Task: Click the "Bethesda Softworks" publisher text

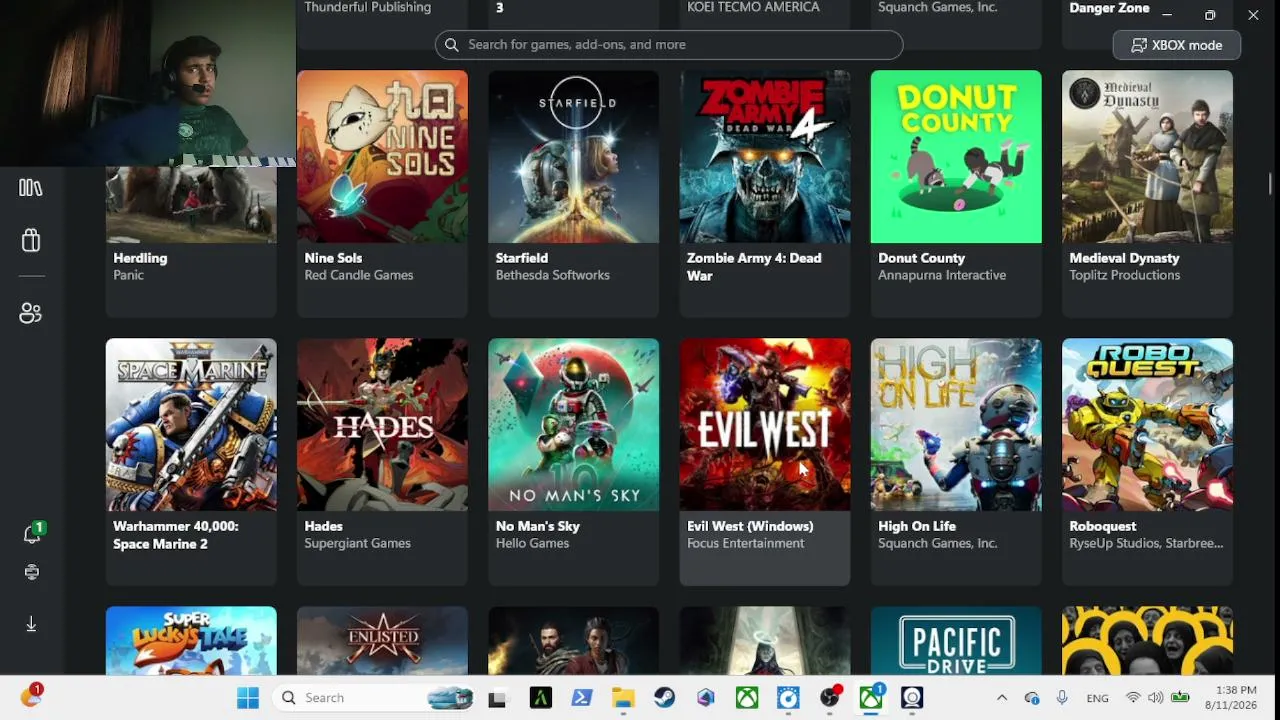Action: 552,275
